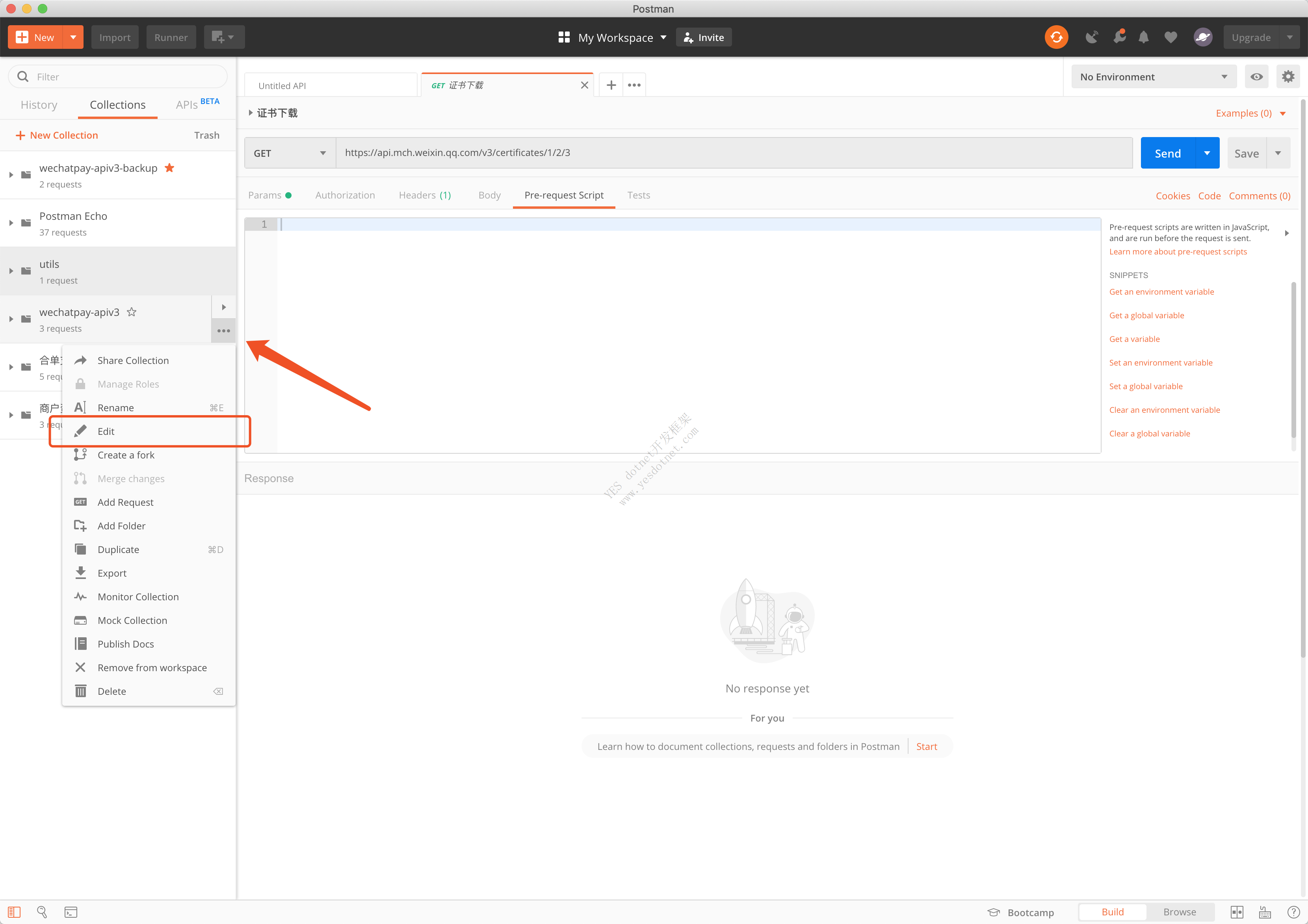
Task: Open the New button dropdown arrow
Action: (x=73, y=37)
